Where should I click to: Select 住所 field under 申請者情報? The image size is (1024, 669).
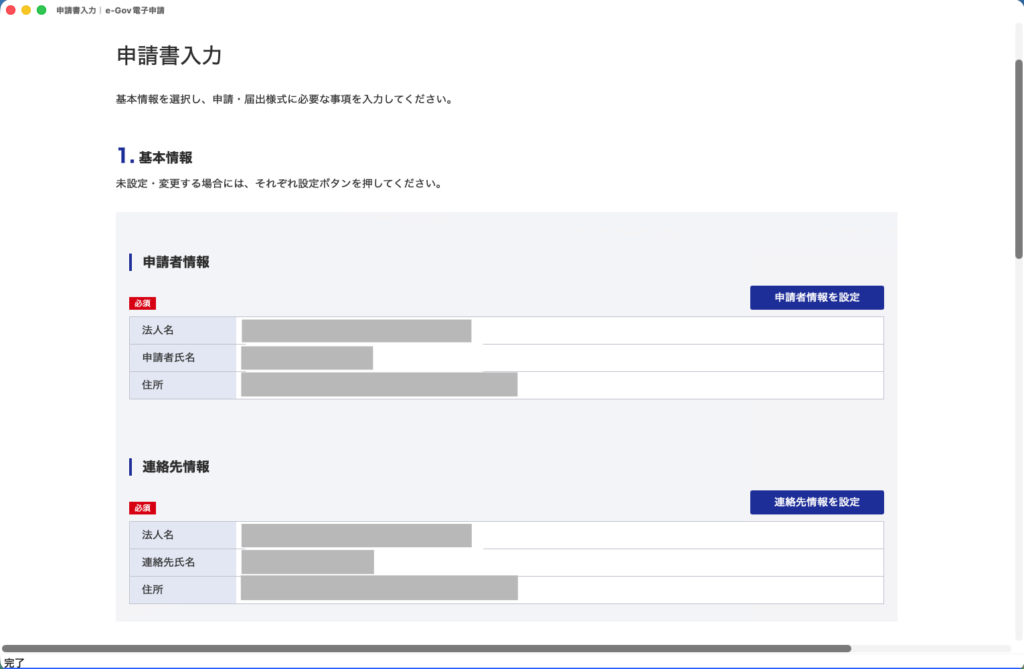tap(560, 385)
